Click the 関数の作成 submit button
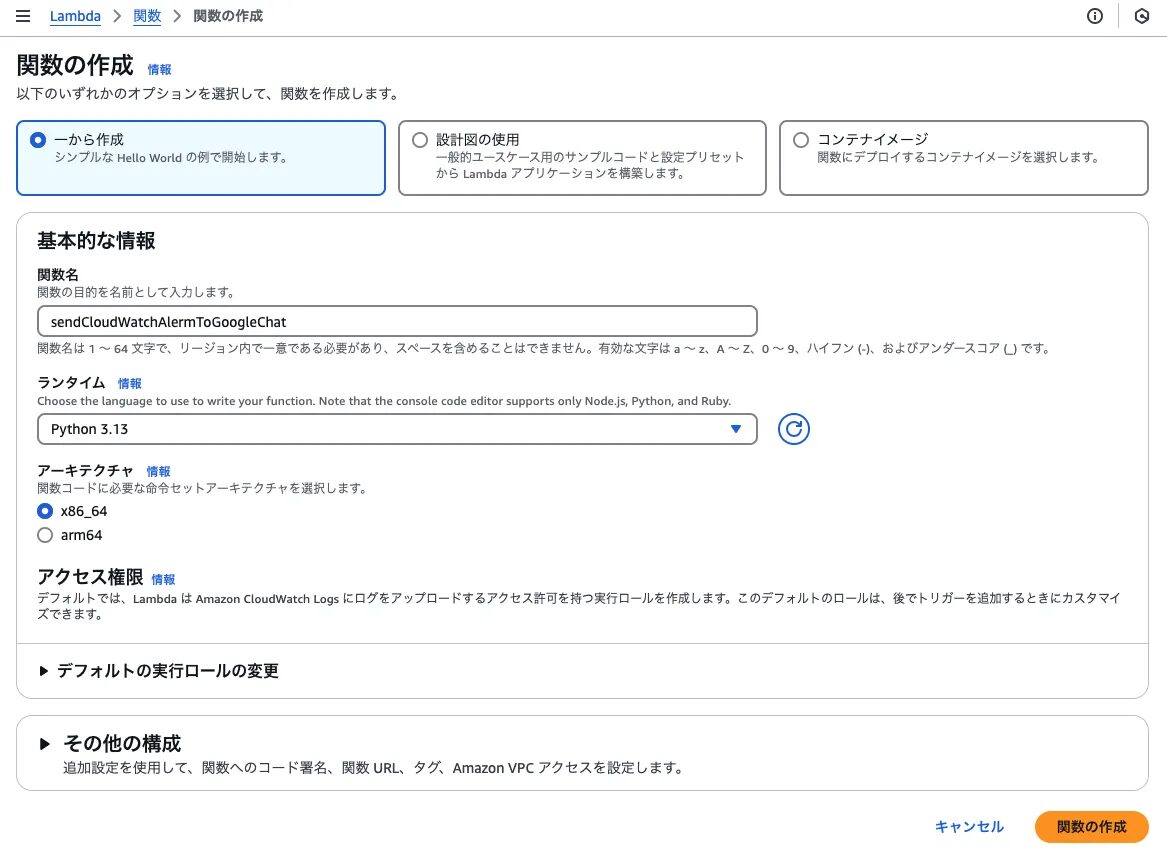The height and width of the screenshot is (855, 1167). click(x=1091, y=827)
